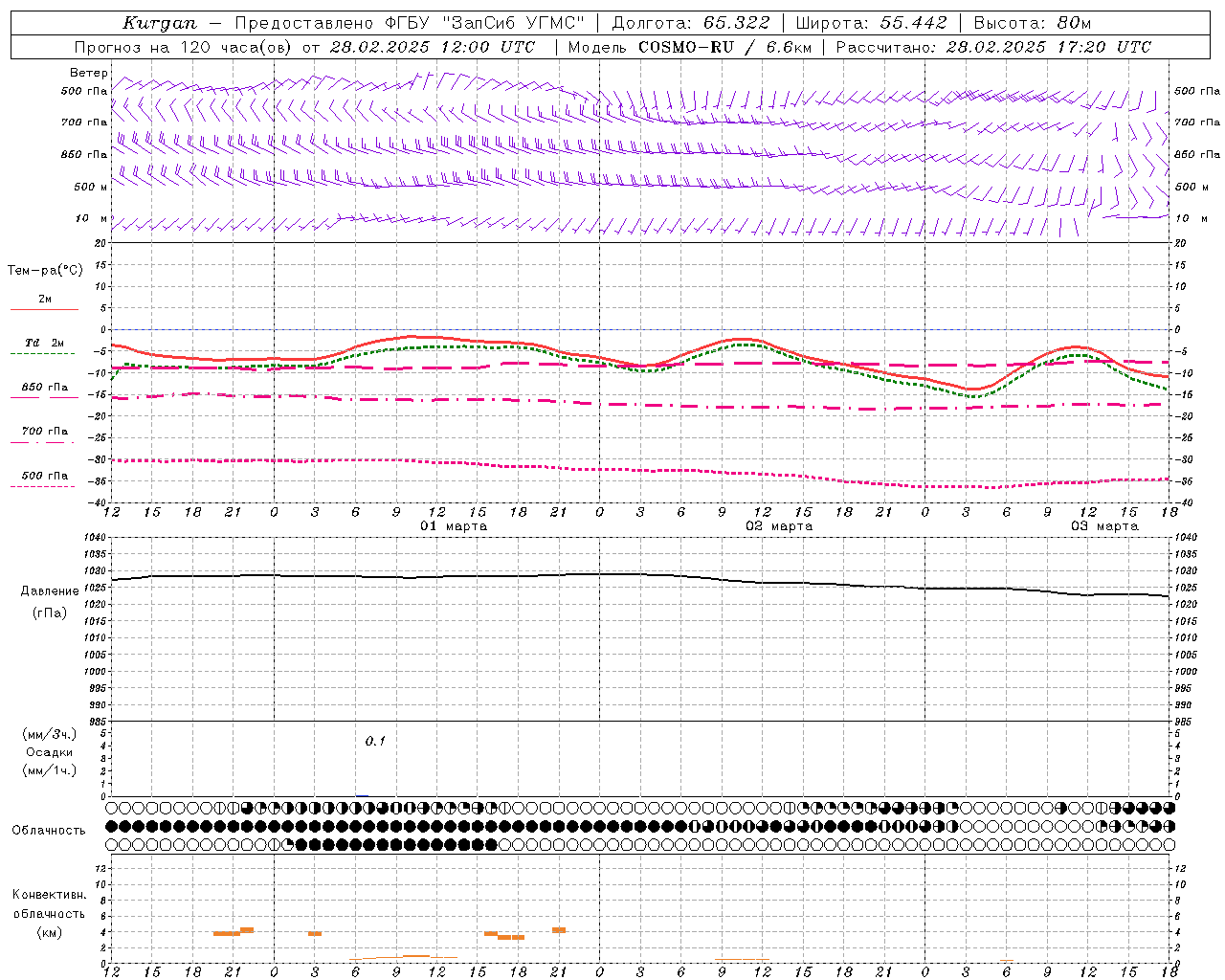Click the "03 марта" date label
This screenshot has height=980, width=1225.
1104,526
